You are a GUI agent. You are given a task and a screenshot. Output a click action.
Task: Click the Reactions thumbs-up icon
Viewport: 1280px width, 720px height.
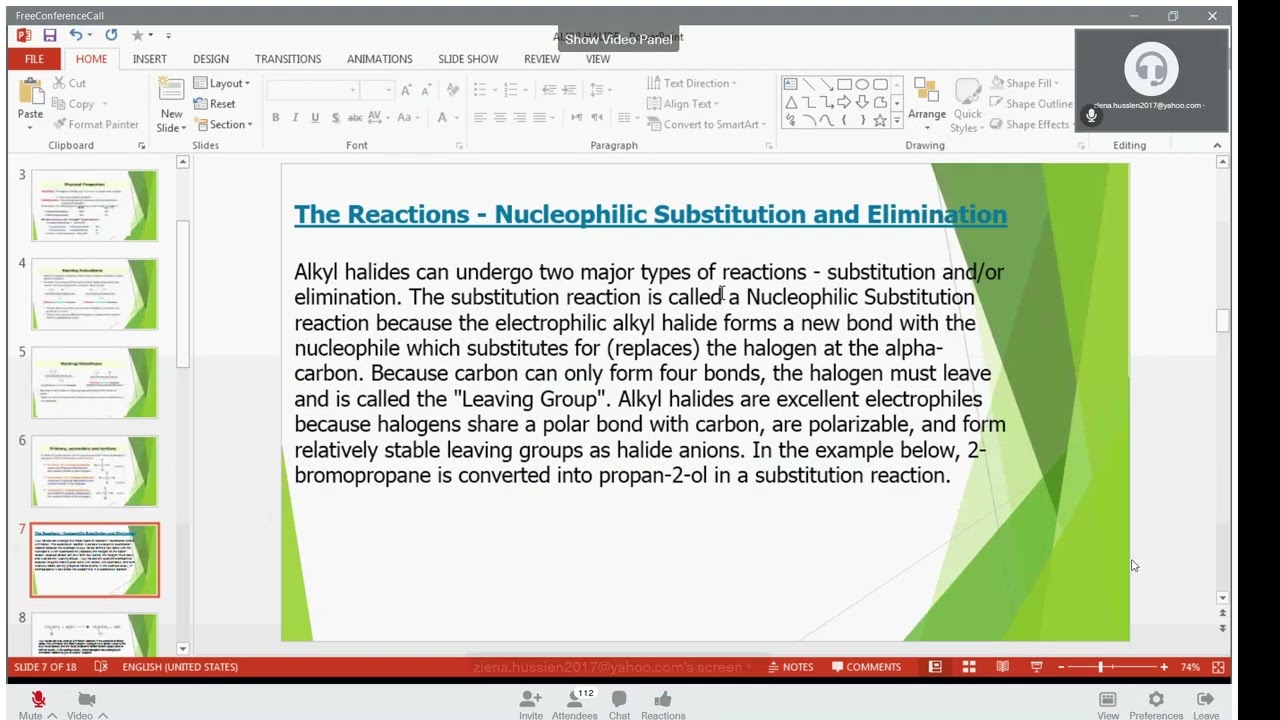(x=663, y=699)
